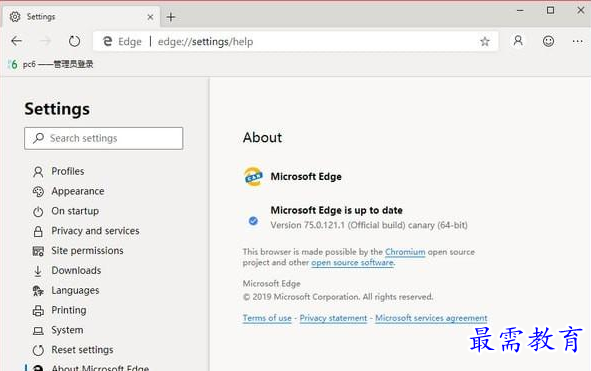Open the Chromium hyperlink

point(405,252)
